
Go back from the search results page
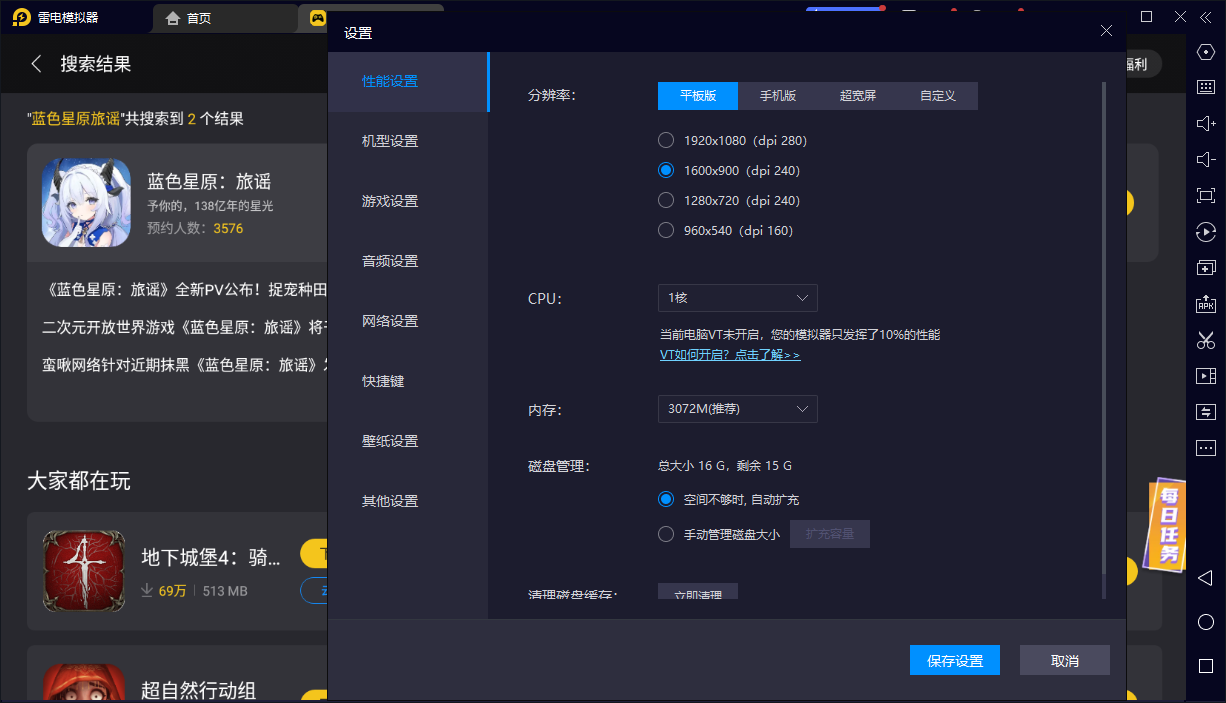[36, 64]
